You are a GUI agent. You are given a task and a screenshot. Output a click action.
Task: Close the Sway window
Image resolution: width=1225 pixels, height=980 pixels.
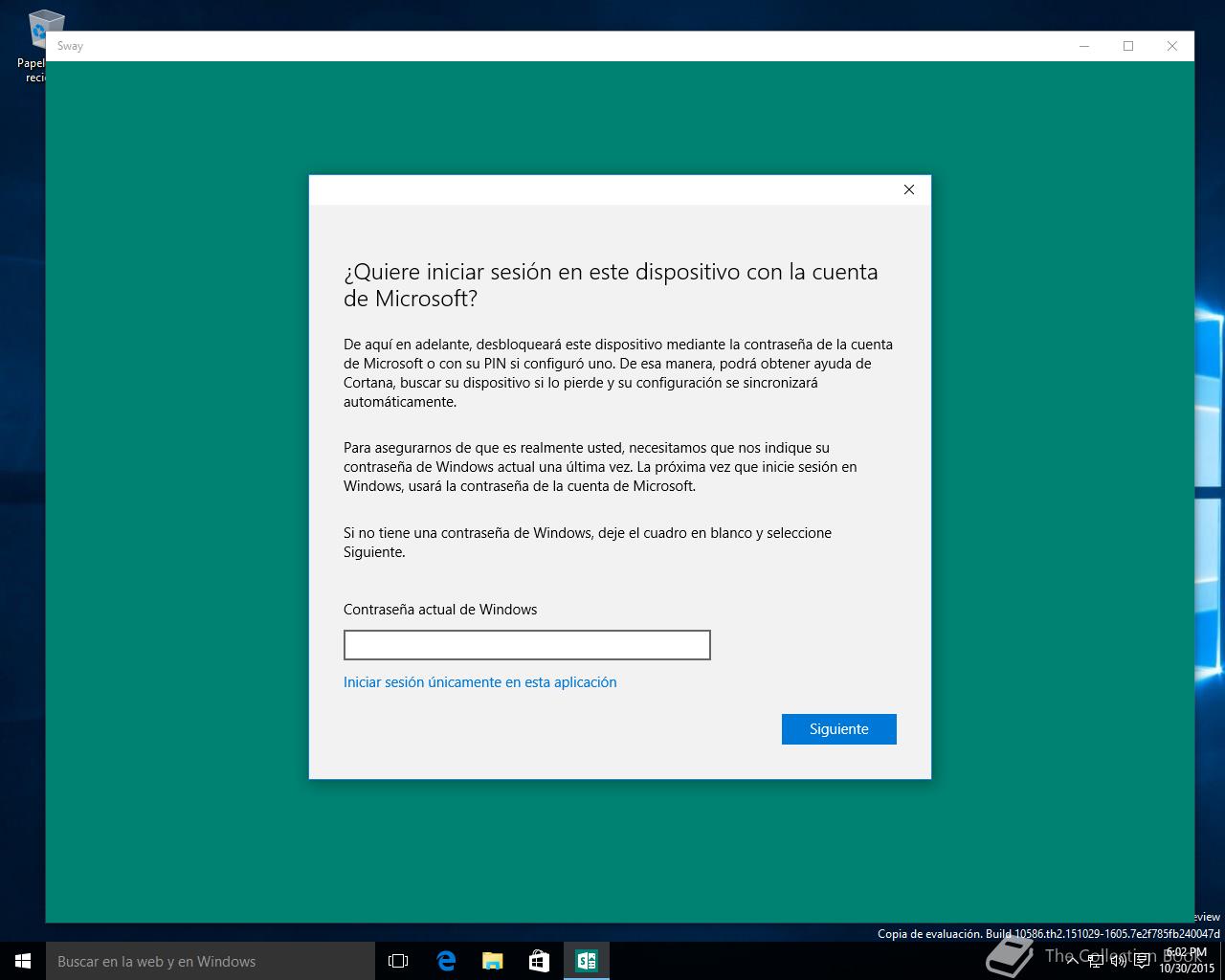pyautogui.click(x=1172, y=46)
